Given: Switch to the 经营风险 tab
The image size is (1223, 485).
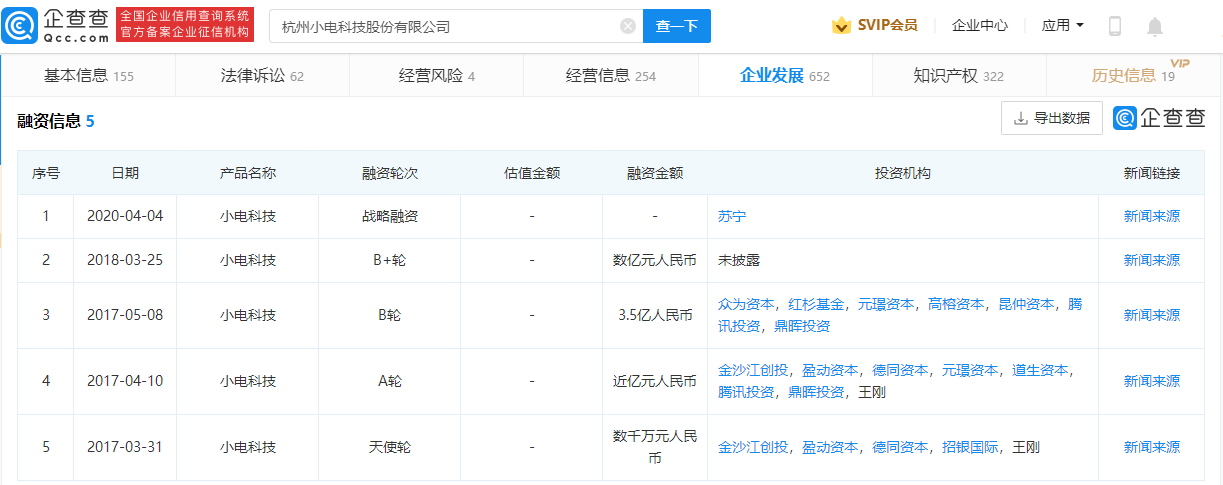Looking at the screenshot, I should pos(436,76).
